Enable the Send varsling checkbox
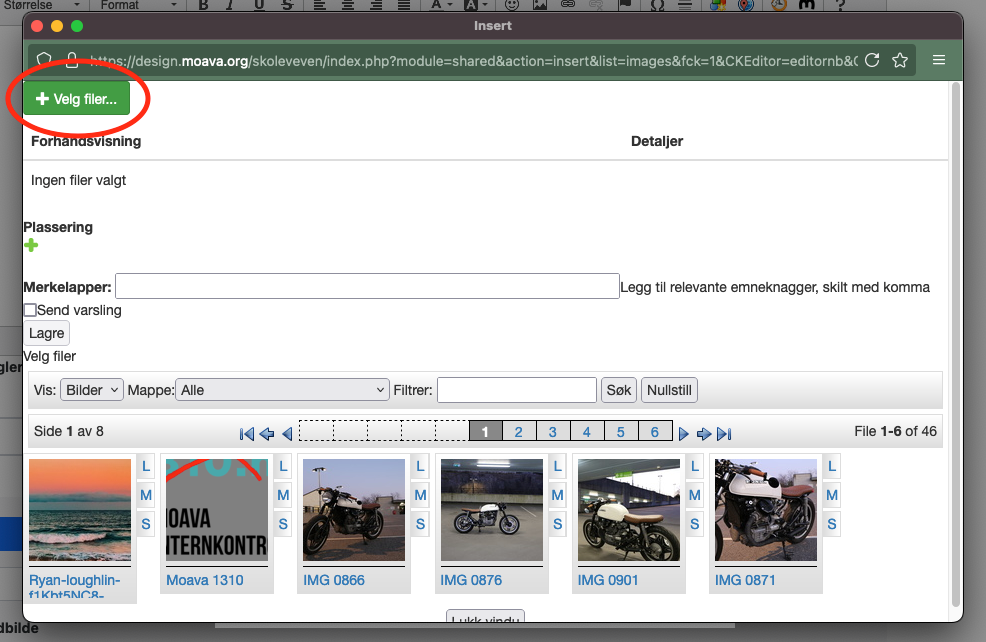This screenshot has width=986, height=642. pyautogui.click(x=30, y=311)
